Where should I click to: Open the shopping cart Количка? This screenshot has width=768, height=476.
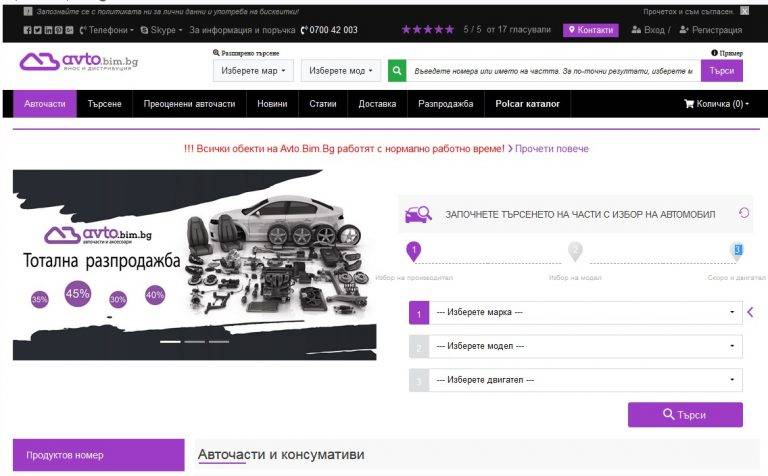(x=716, y=104)
